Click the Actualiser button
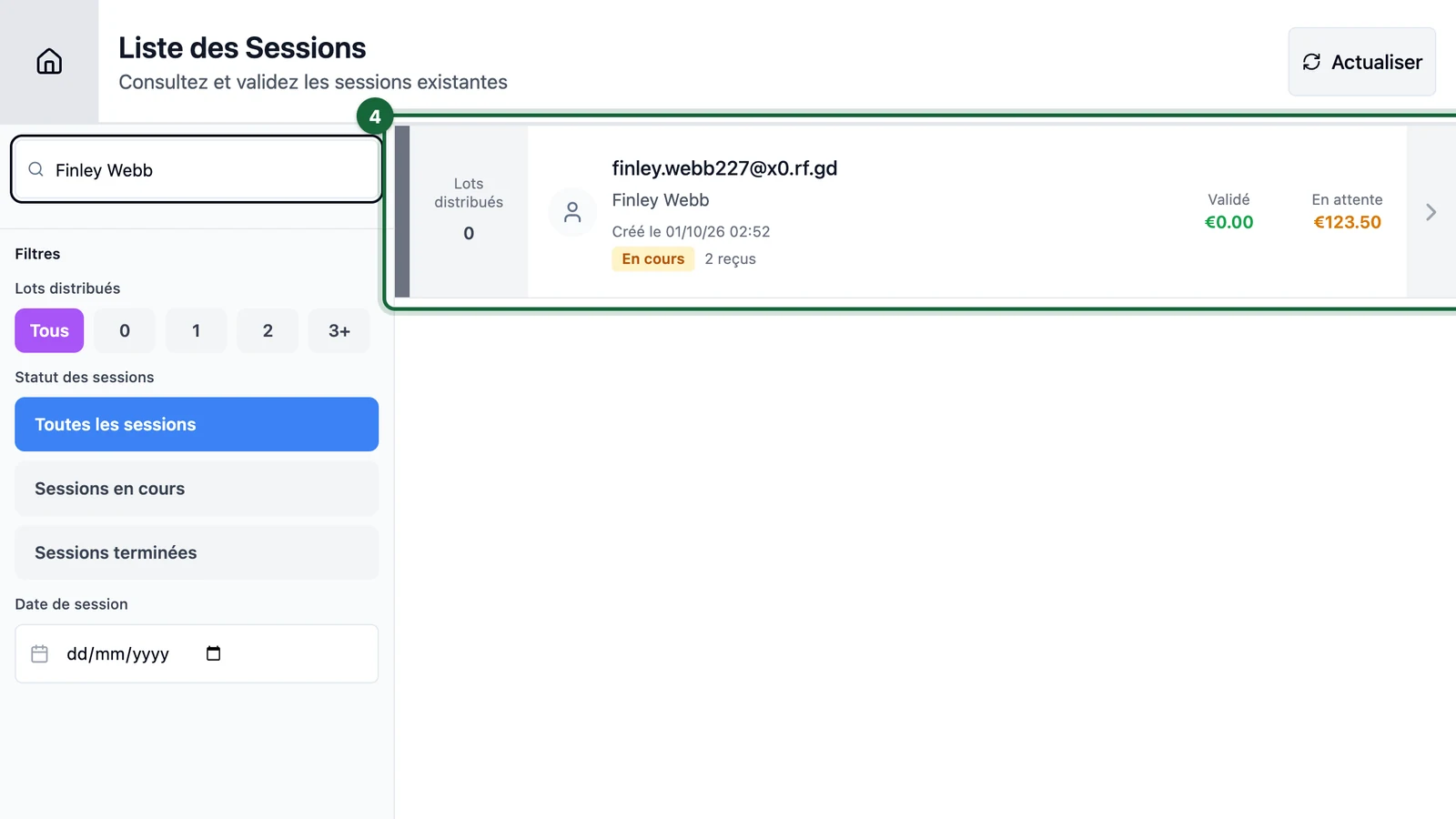Viewport: 1456px width, 819px height. 1361,62
